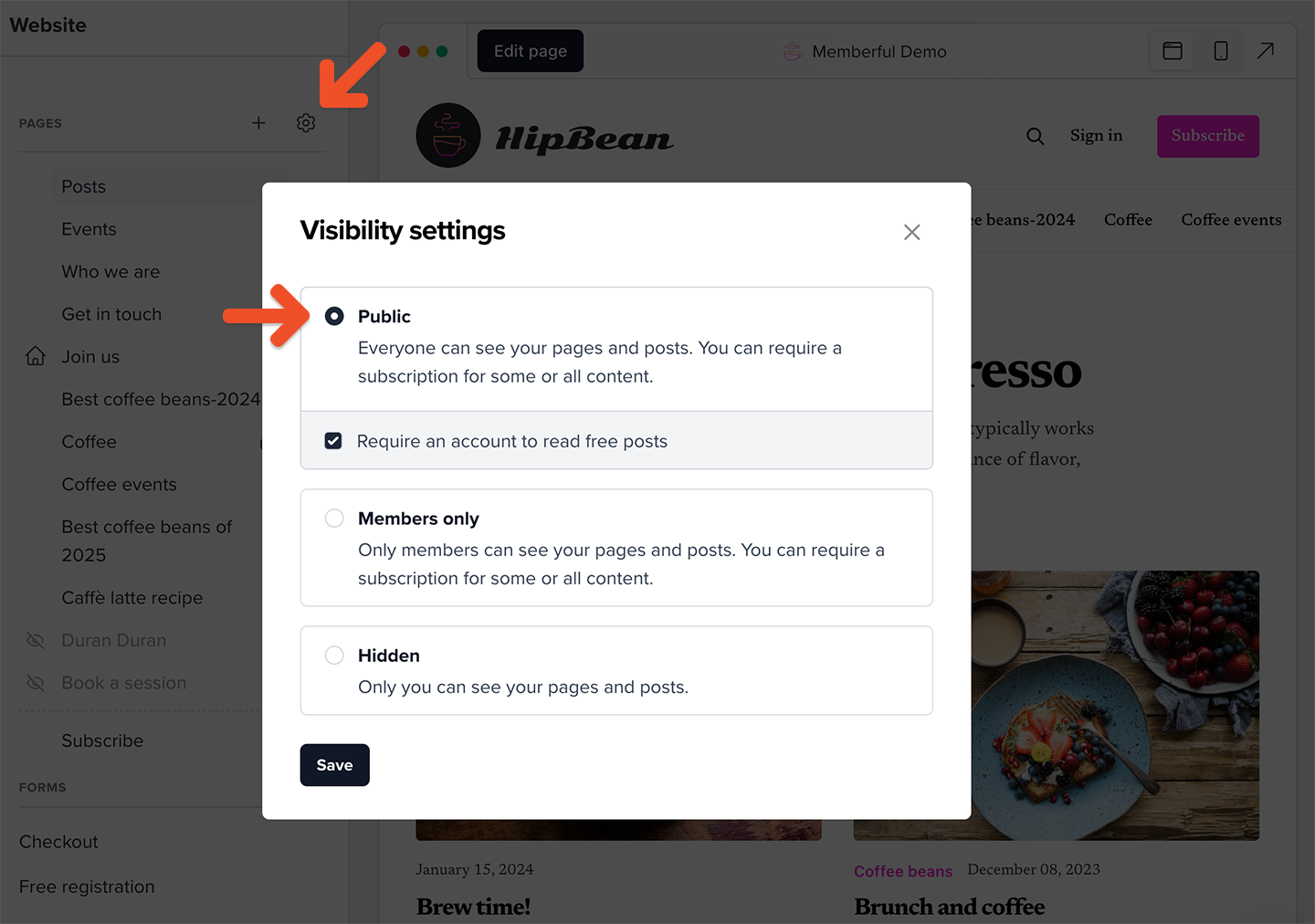
Task: Select the Hidden visibility option
Action: point(334,655)
